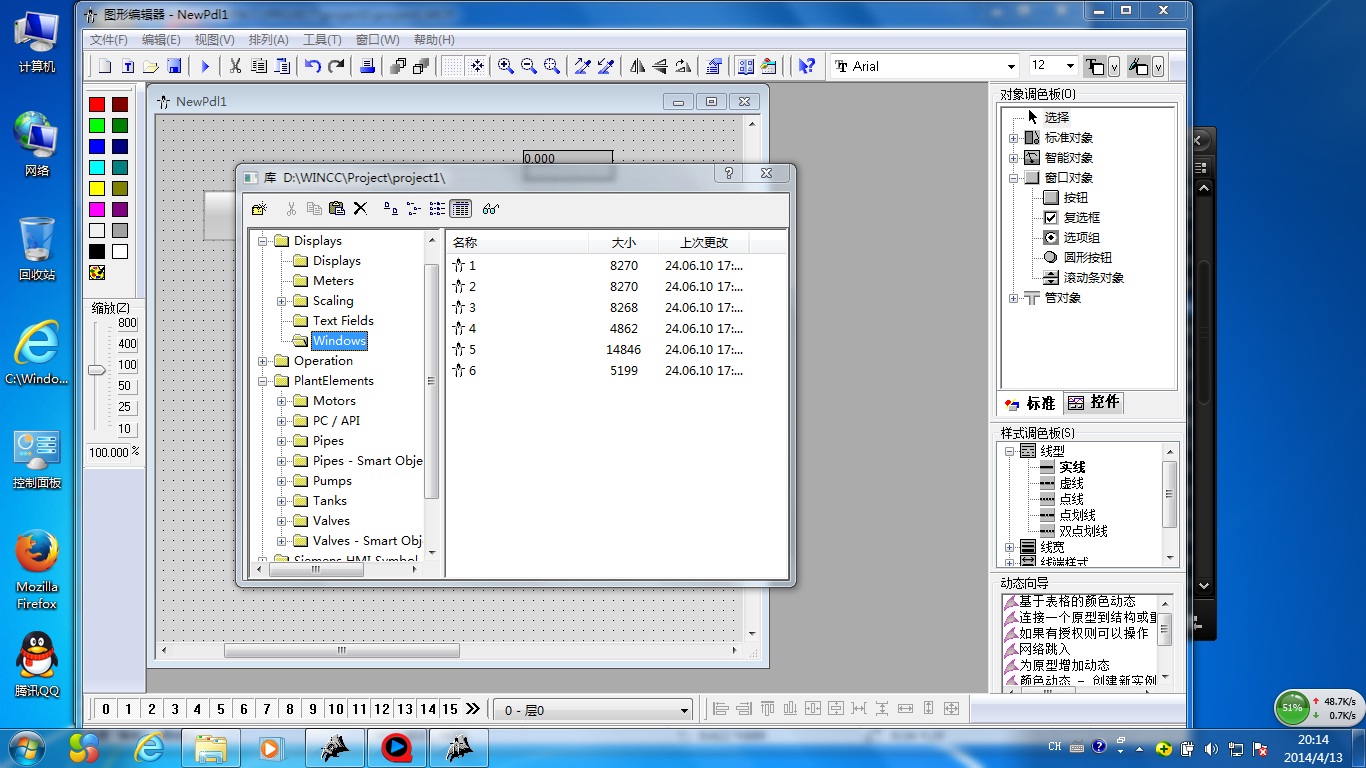Viewport: 1366px width, 768px height.
Task: Toggle layer 15 visibility button
Action: (x=450, y=709)
